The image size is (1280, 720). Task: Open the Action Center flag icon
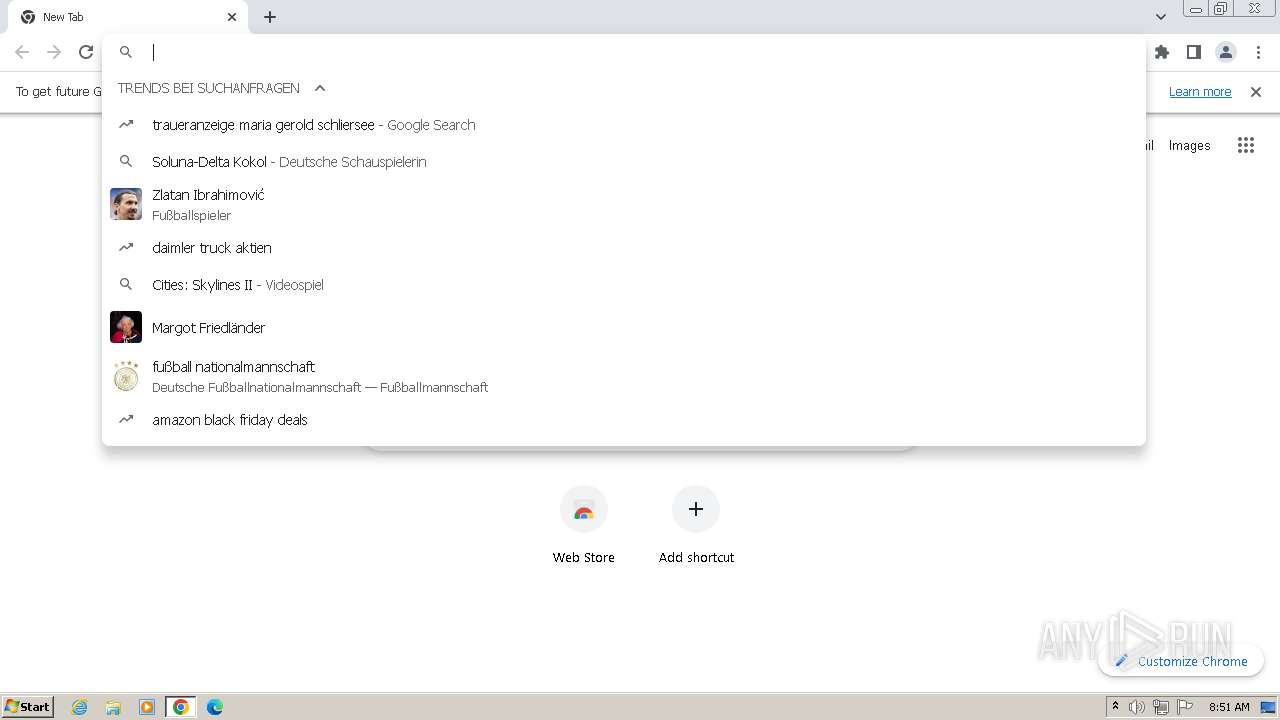coord(1185,707)
